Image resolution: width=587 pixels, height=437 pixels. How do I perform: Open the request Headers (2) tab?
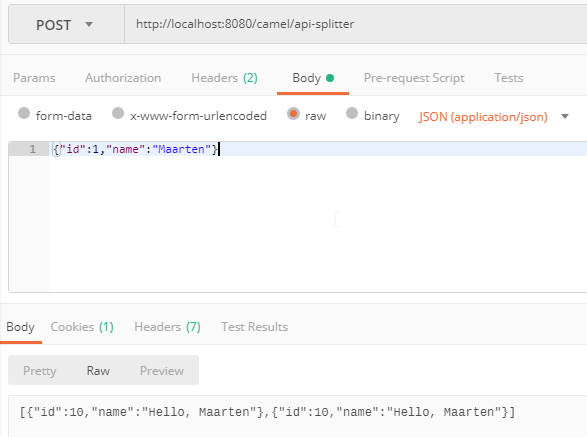[x=224, y=78]
